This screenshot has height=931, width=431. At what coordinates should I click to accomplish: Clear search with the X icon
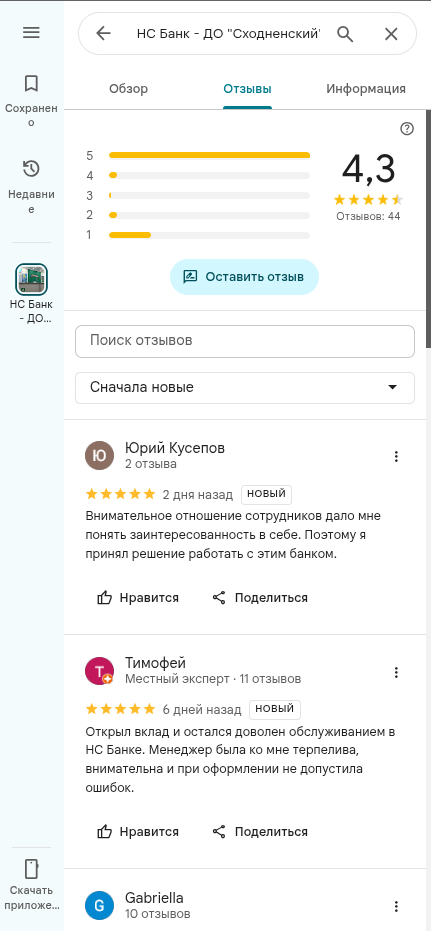391,34
